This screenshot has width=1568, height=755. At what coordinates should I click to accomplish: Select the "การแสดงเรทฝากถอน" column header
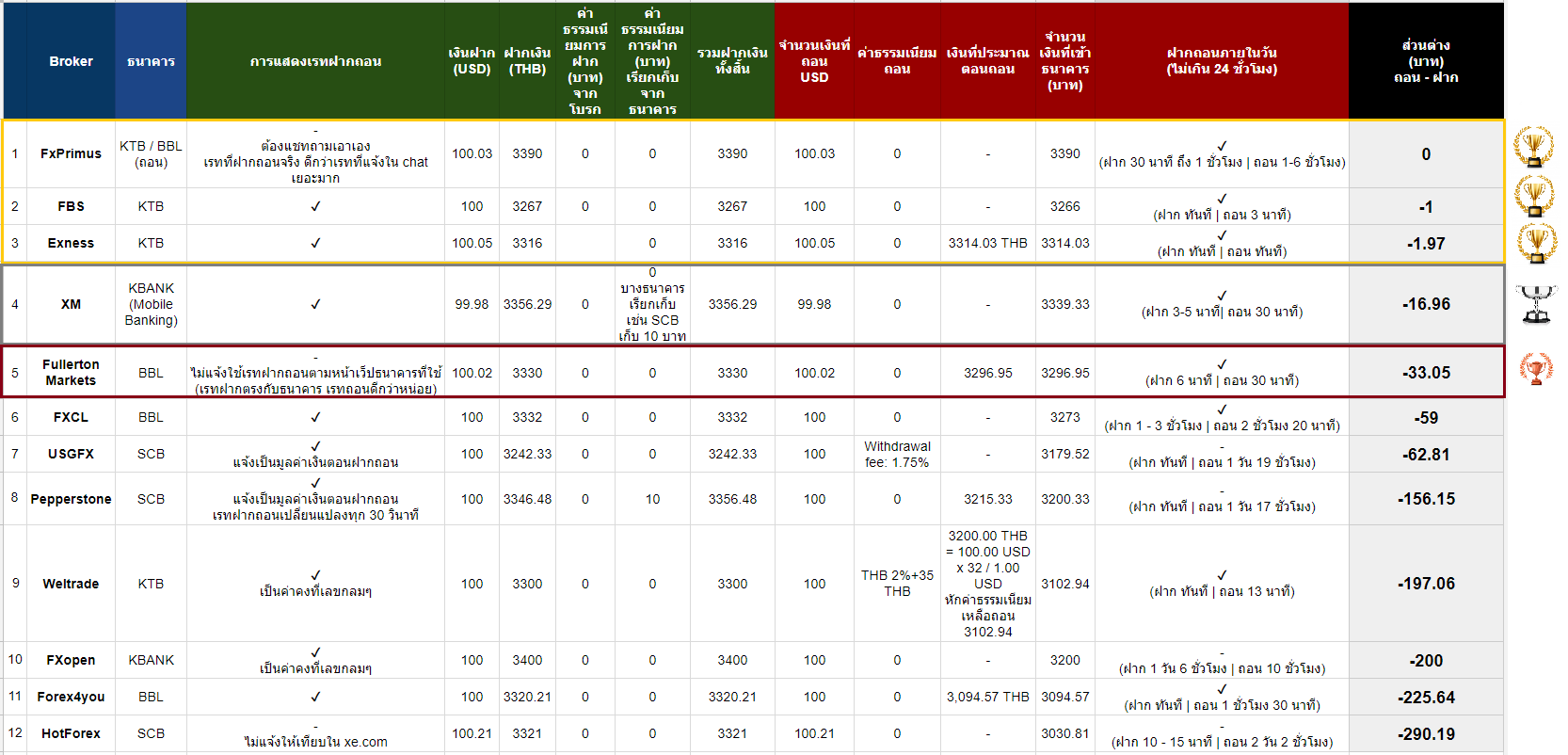[315, 61]
